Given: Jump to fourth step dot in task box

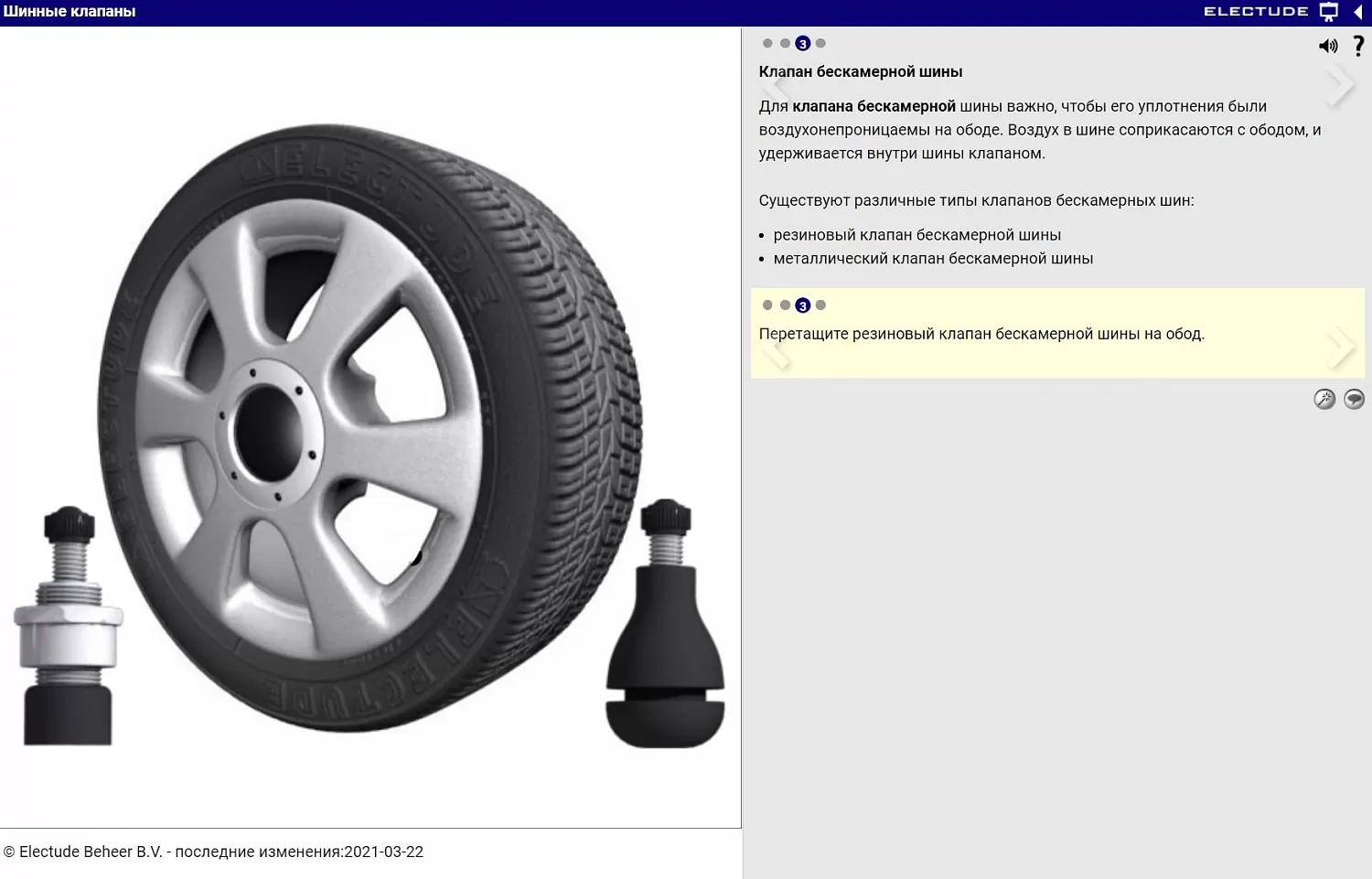Looking at the screenshot, I should point(820,306).
